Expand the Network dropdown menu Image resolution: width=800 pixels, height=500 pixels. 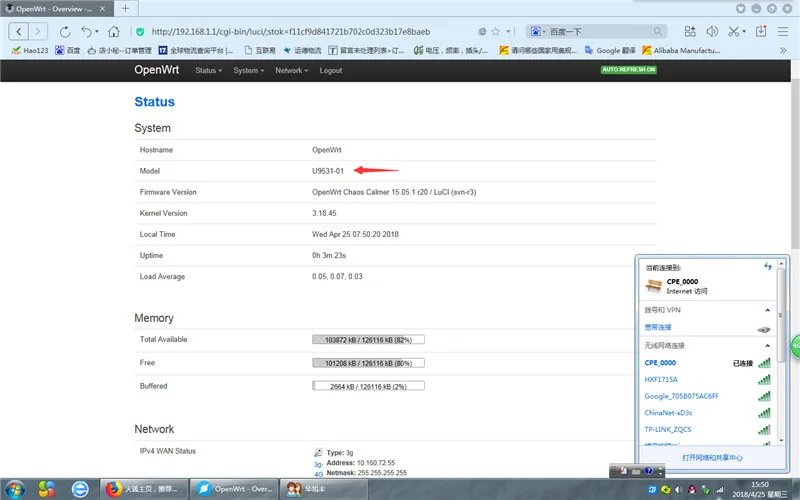[291, 70]
